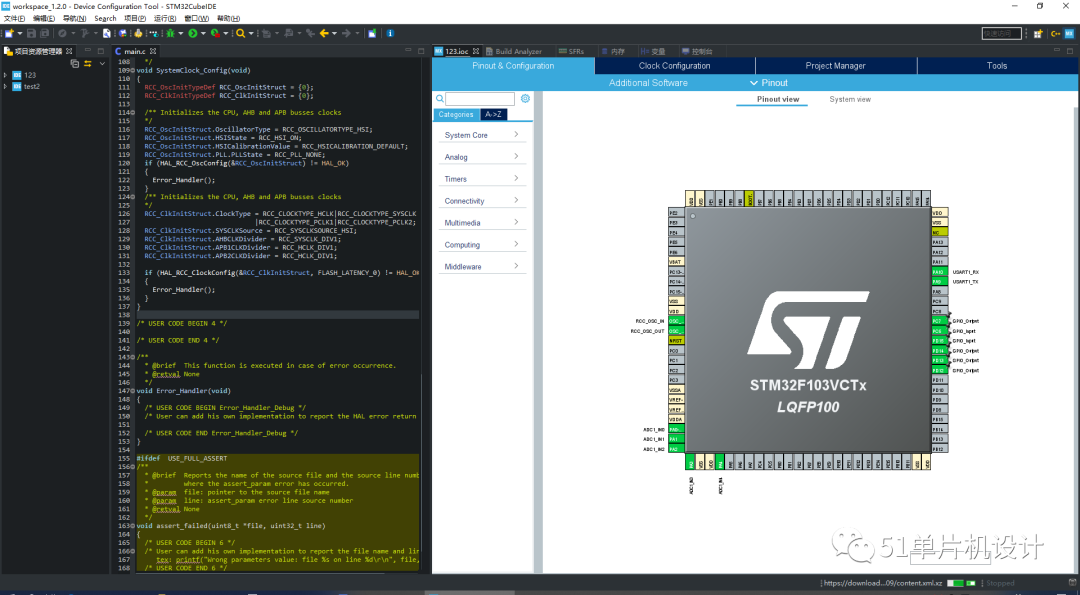This screenshot has width=1080, height=595.
Task: Click the blue Information icon in toolbar
Action: click(x=391, y=33)
